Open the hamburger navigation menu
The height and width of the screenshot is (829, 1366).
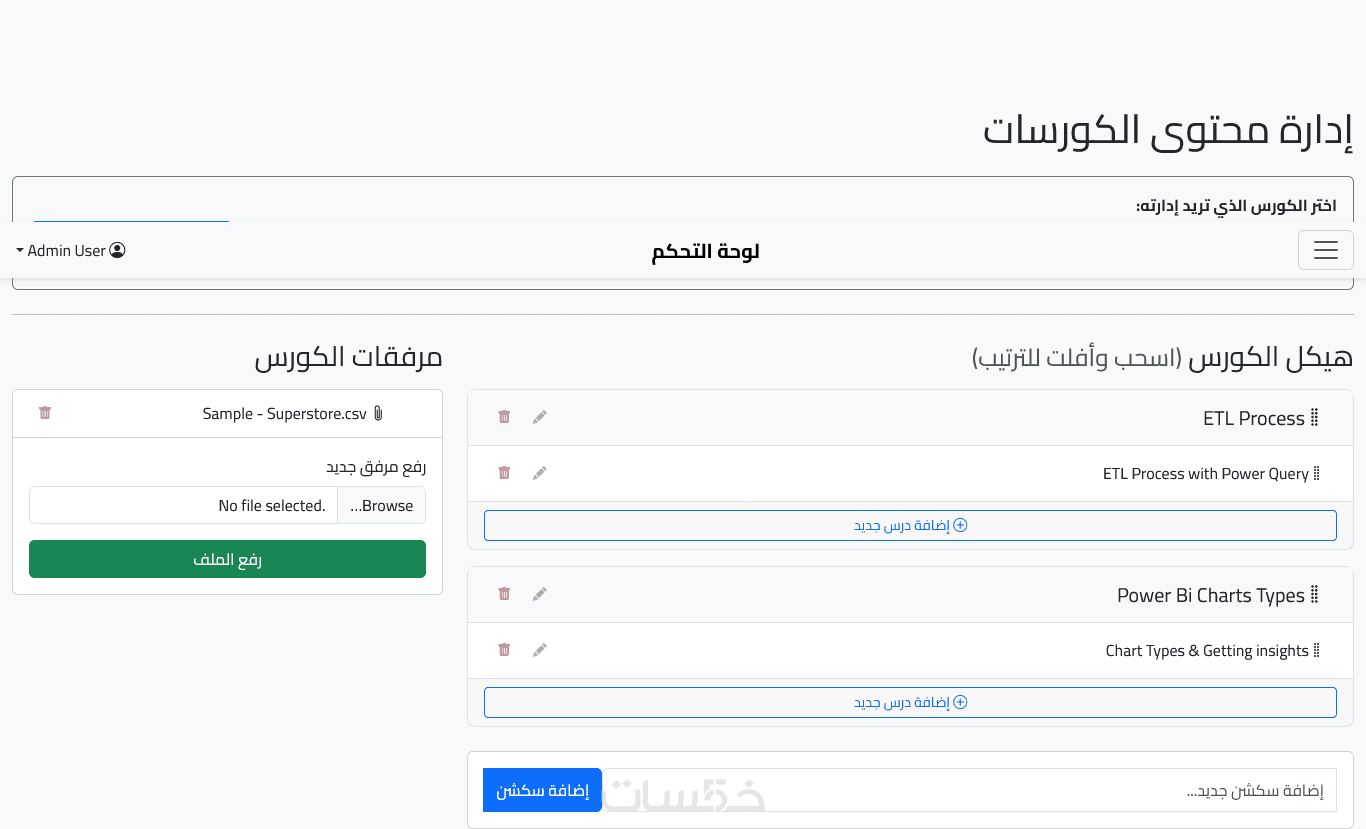[1325, 250]
